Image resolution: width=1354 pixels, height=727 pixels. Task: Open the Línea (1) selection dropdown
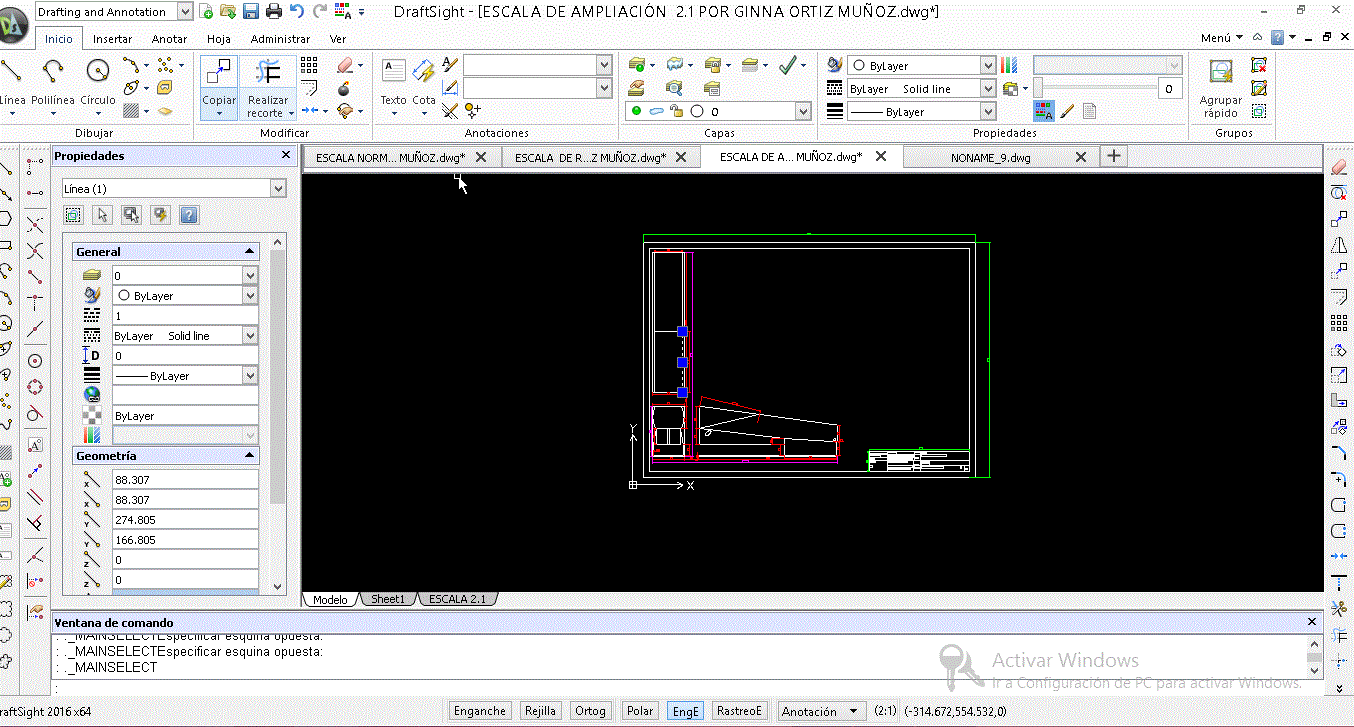[277, 189]
